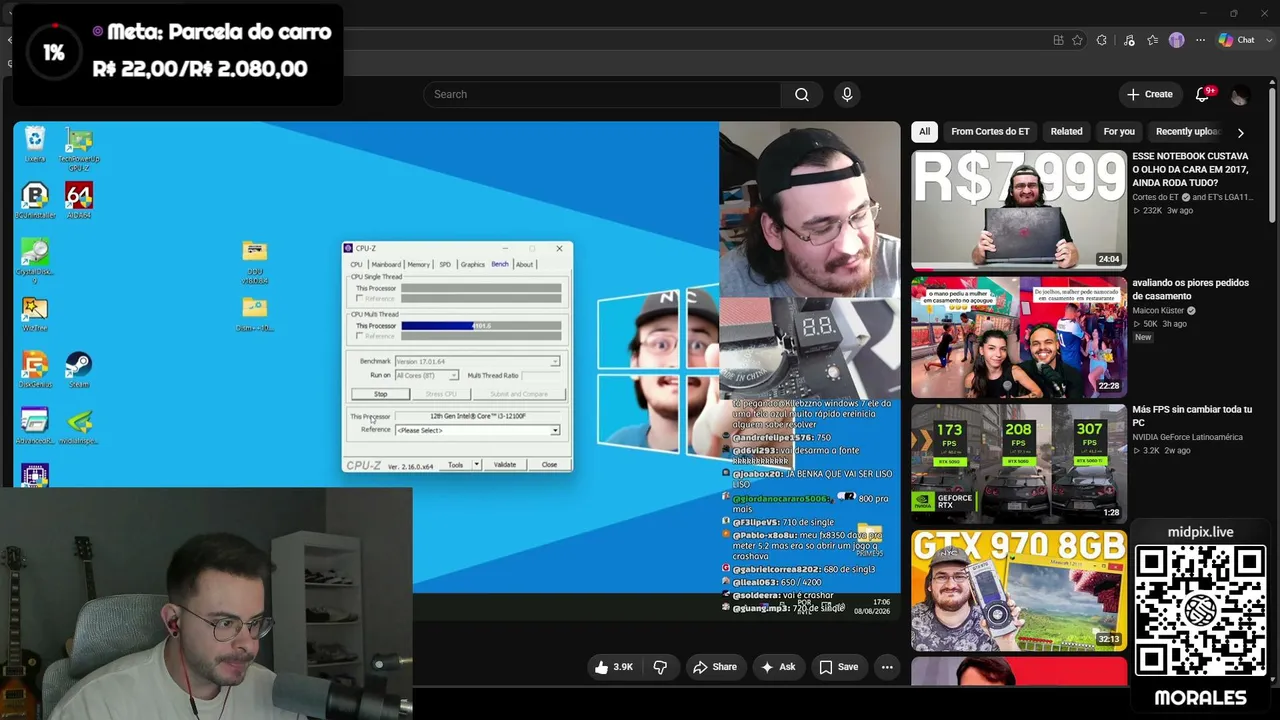Screen dimensions: 1280x720
Task: Toggle Multi Thread Reference checkbox in CPU-Z
Action: click(x=360, y=336)
